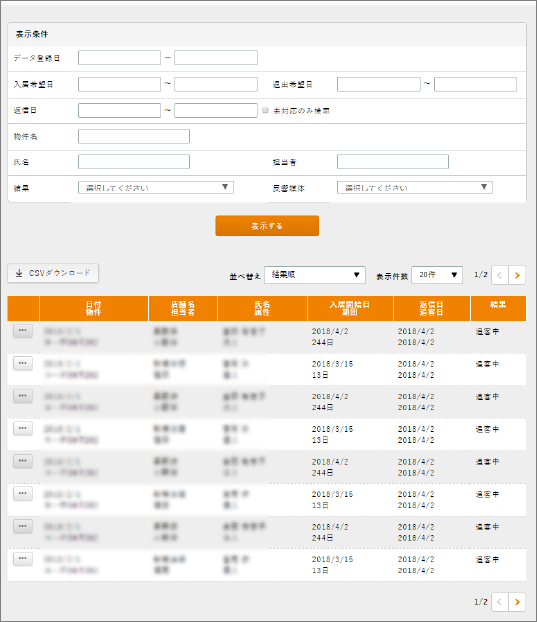537x622 pixels.
Task: Open the 並べ替え sort order dropdown
Action: coord(315,275)
